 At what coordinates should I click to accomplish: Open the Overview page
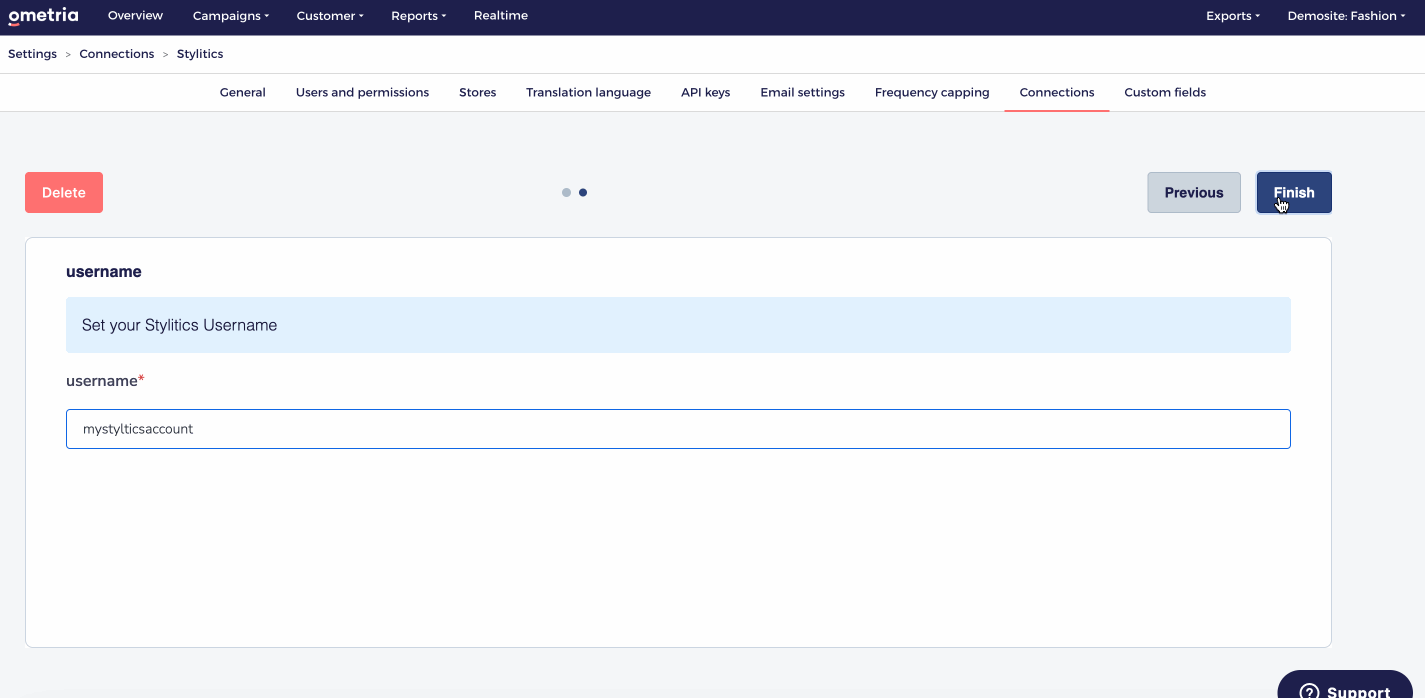tap(135, 16)
